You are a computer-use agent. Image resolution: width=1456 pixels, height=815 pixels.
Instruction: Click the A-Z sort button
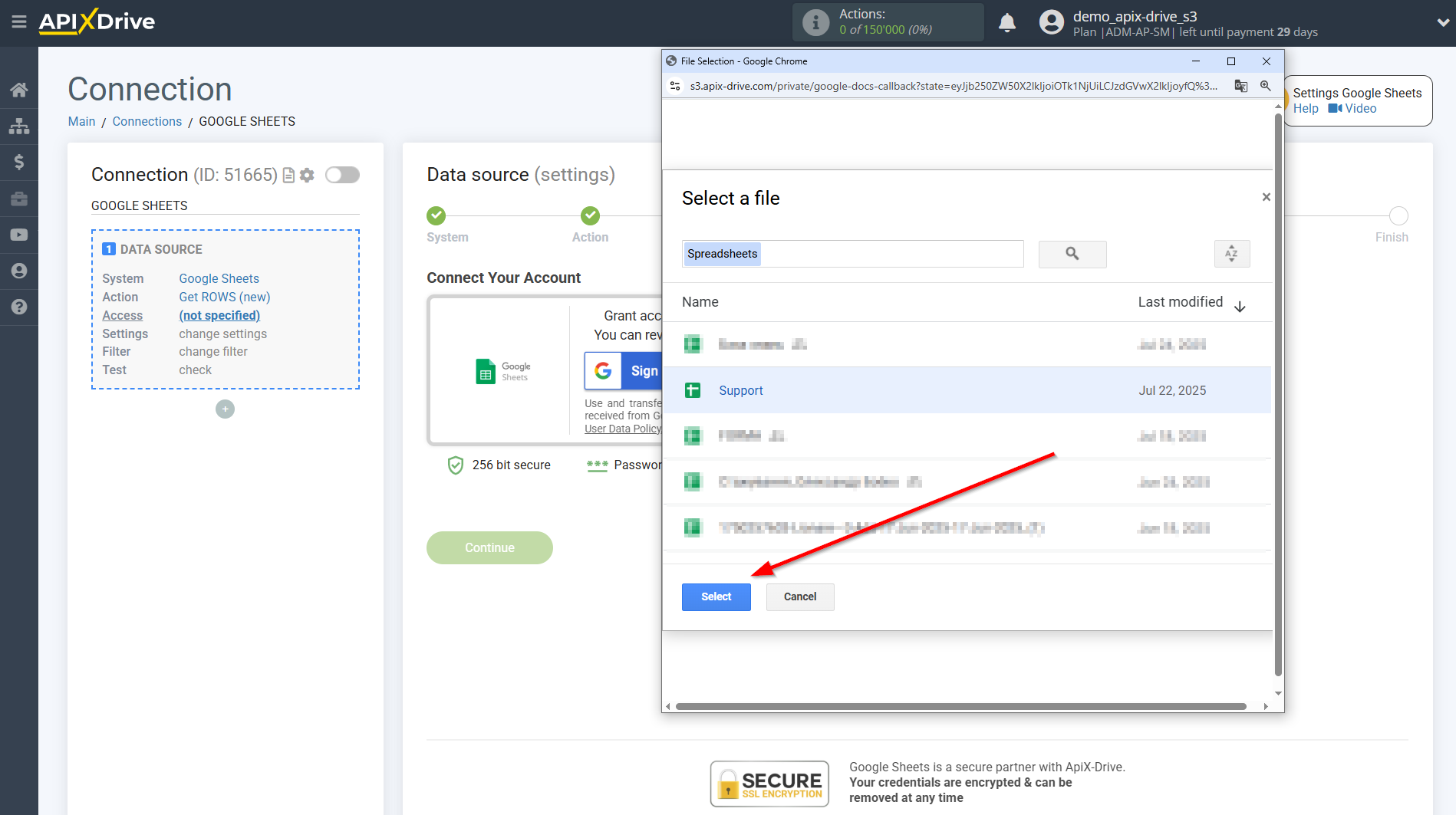point(1232,254)
